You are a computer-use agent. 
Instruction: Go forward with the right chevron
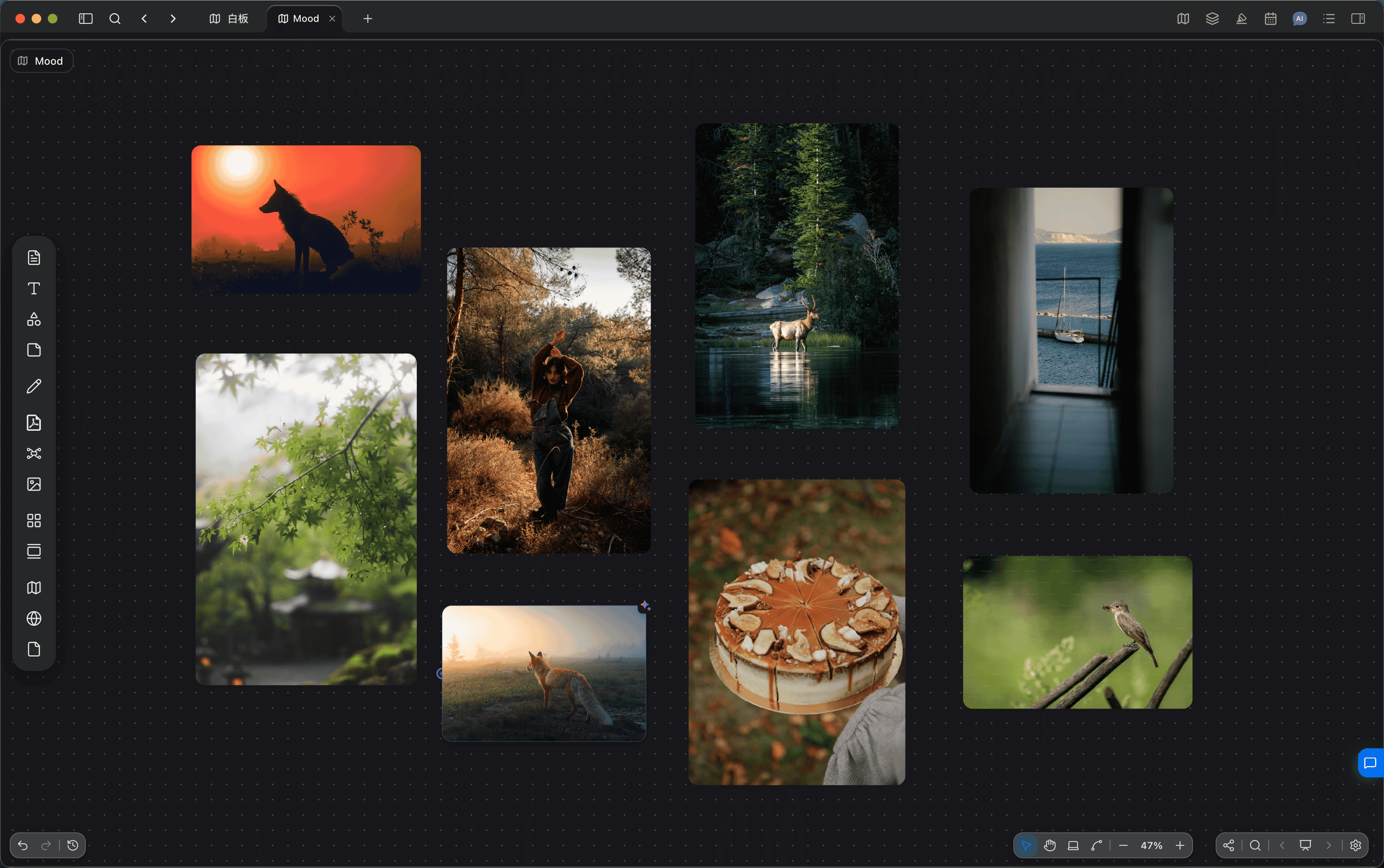click(x=173, y=18)
